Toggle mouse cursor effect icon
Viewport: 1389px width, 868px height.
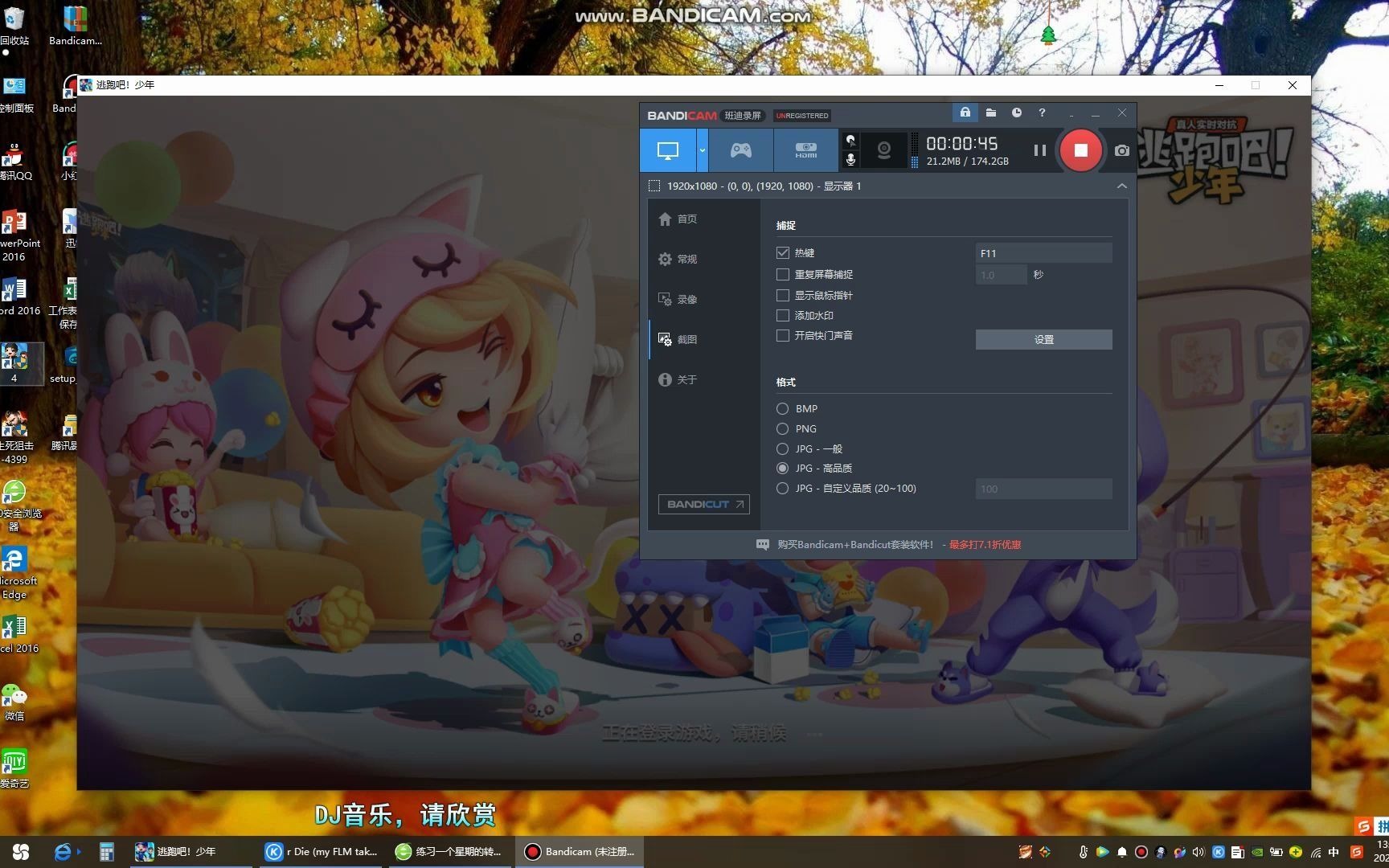(x=850, y=141)
